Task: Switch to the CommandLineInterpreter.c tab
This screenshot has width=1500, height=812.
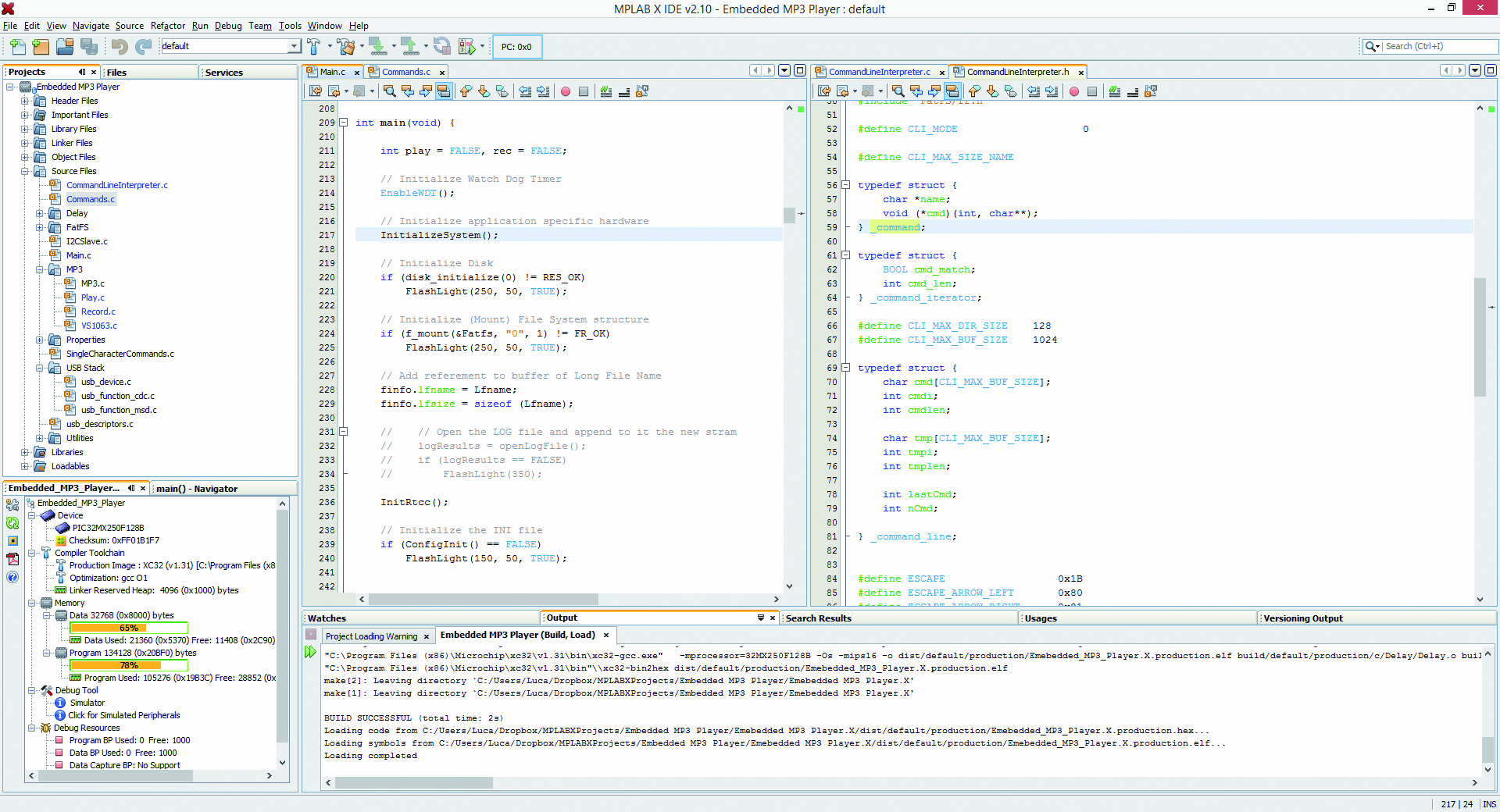Action: point(879,72)
